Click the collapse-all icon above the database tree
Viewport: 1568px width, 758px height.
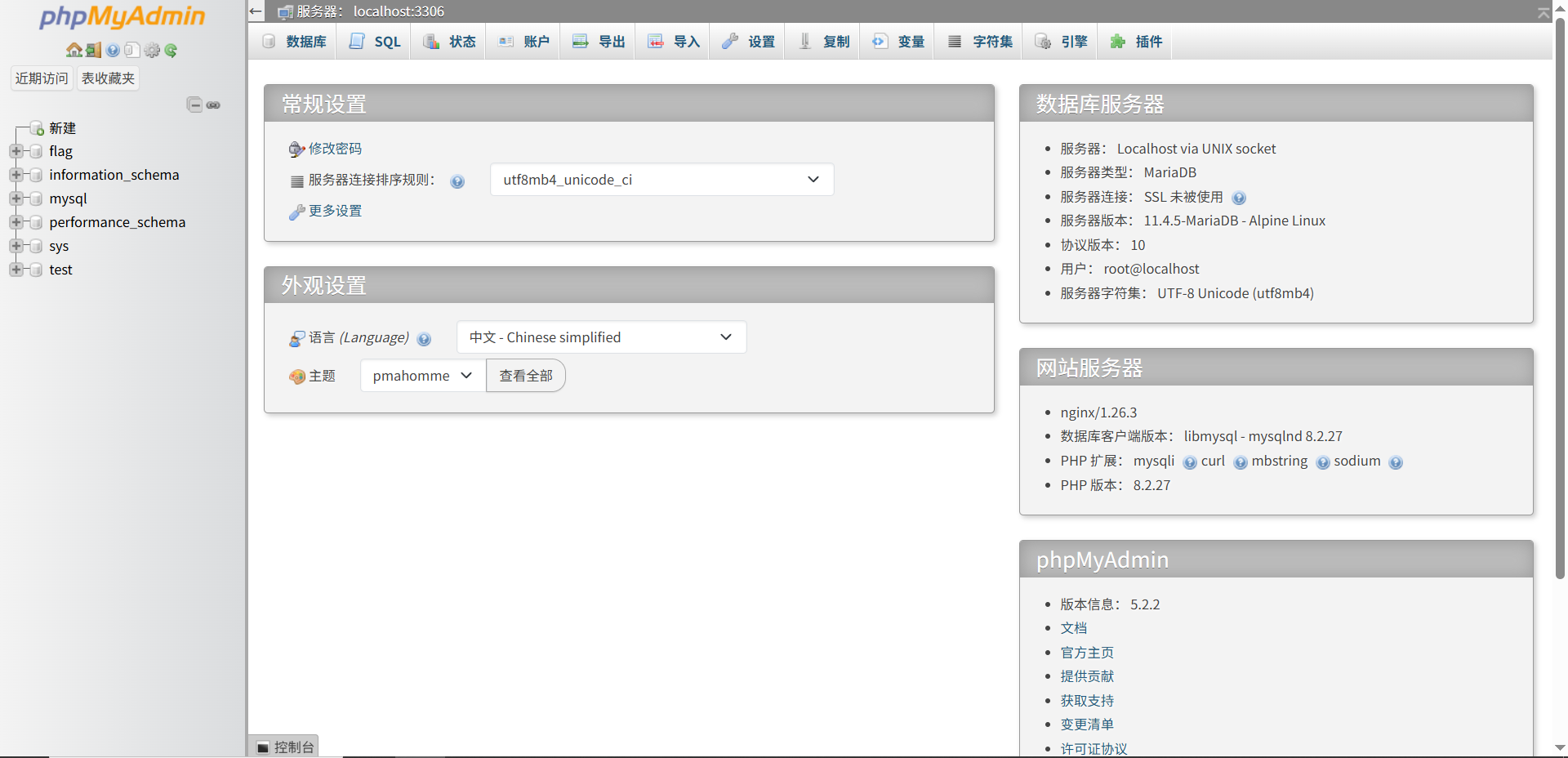[194, 105]
